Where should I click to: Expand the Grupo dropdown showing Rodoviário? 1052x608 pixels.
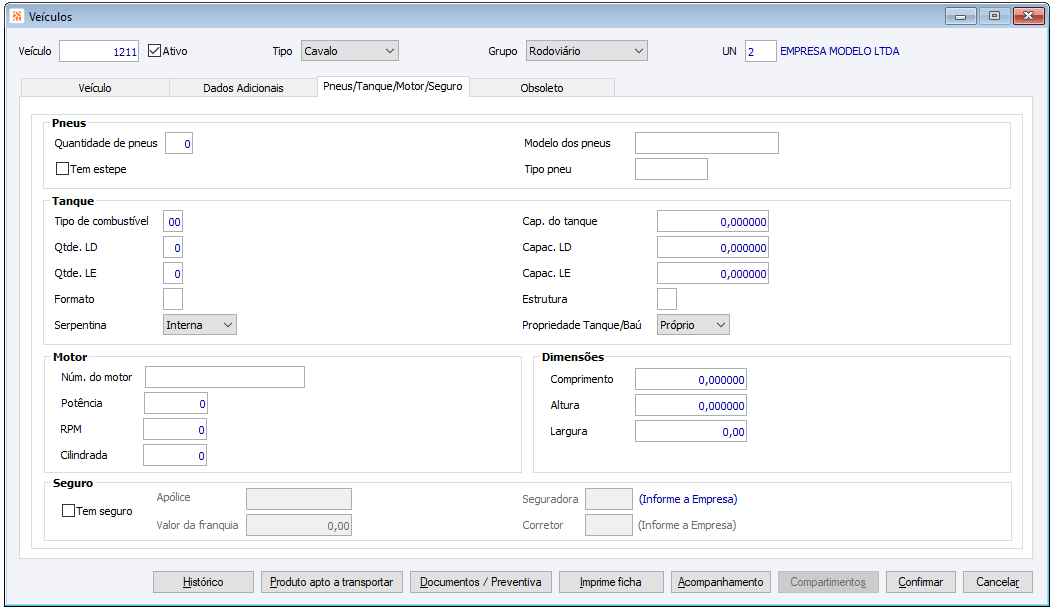pos(586,51)
